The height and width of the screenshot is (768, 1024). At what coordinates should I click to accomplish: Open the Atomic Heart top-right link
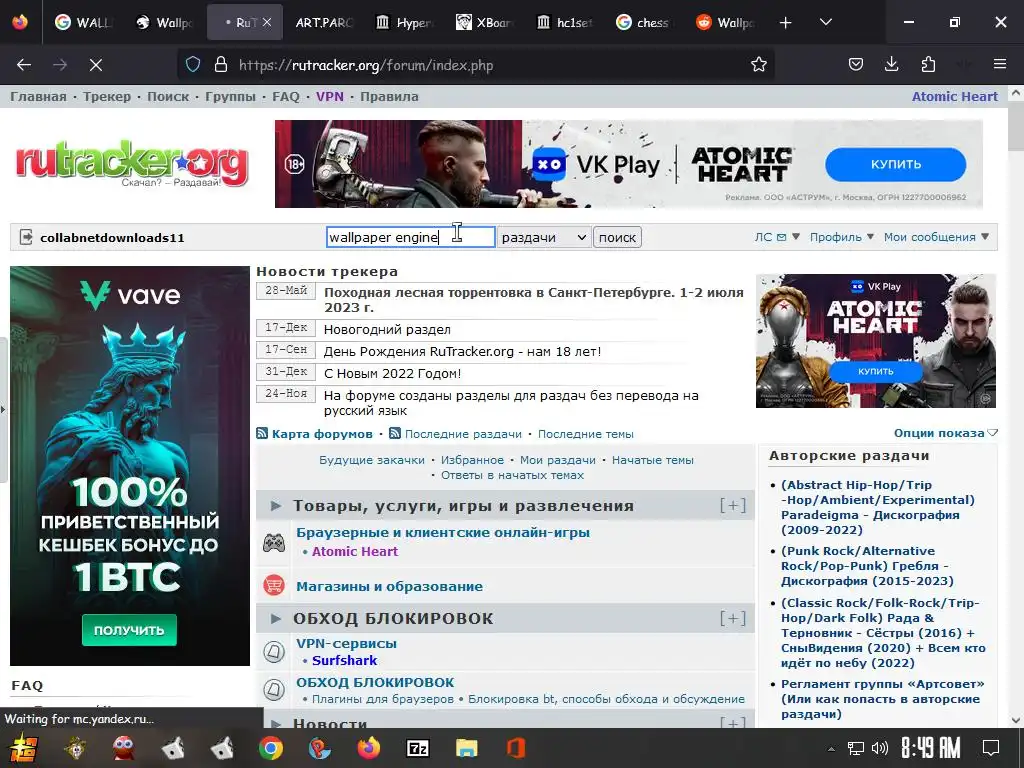pyautogui.click(x=955, y=97)
